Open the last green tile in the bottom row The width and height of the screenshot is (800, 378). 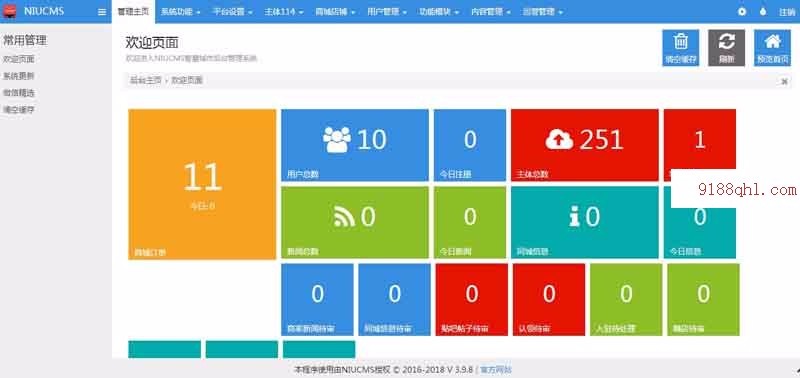pyautogui.click(x=703, y=299)
